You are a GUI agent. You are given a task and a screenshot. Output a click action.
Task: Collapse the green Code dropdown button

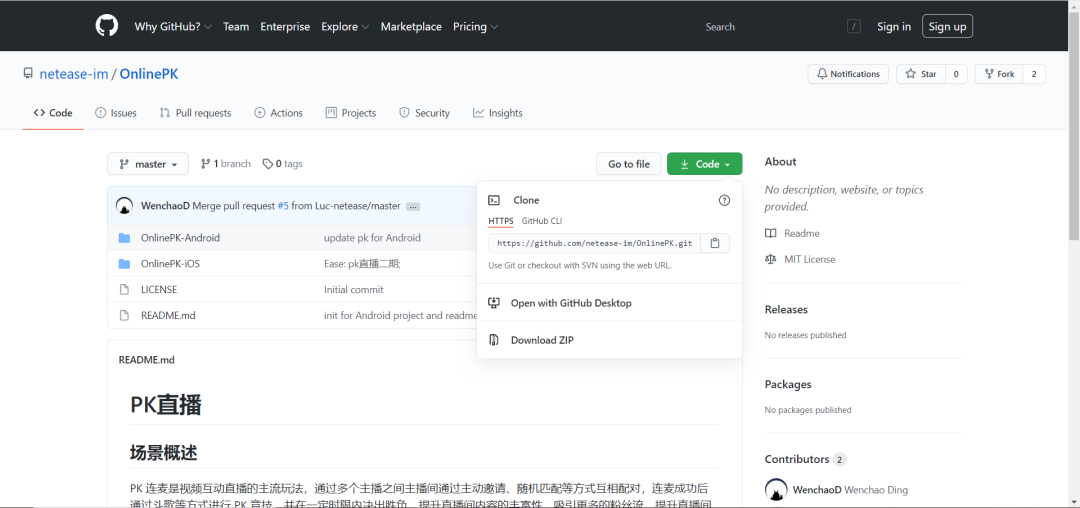(x=705, y=164)
